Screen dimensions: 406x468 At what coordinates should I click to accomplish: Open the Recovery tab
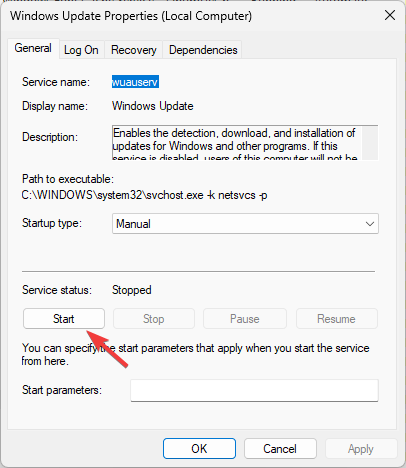tap(134, 50)
